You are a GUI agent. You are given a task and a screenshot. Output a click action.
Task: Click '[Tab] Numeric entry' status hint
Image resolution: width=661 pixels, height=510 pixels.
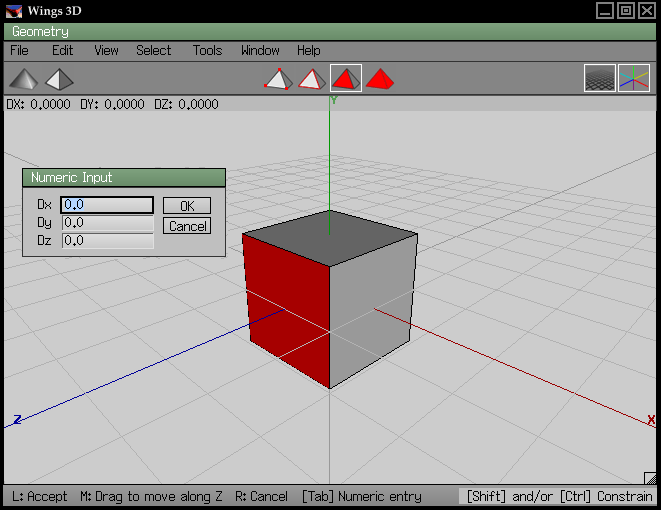(x=362, y=497)
